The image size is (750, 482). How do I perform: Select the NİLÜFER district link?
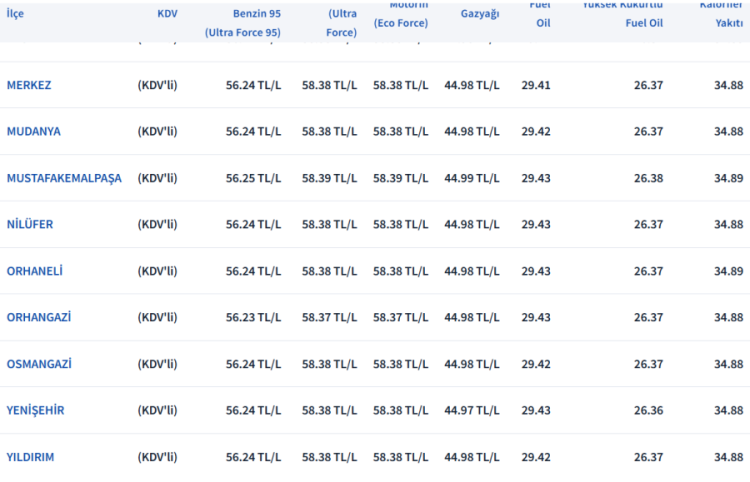[30, 224]
